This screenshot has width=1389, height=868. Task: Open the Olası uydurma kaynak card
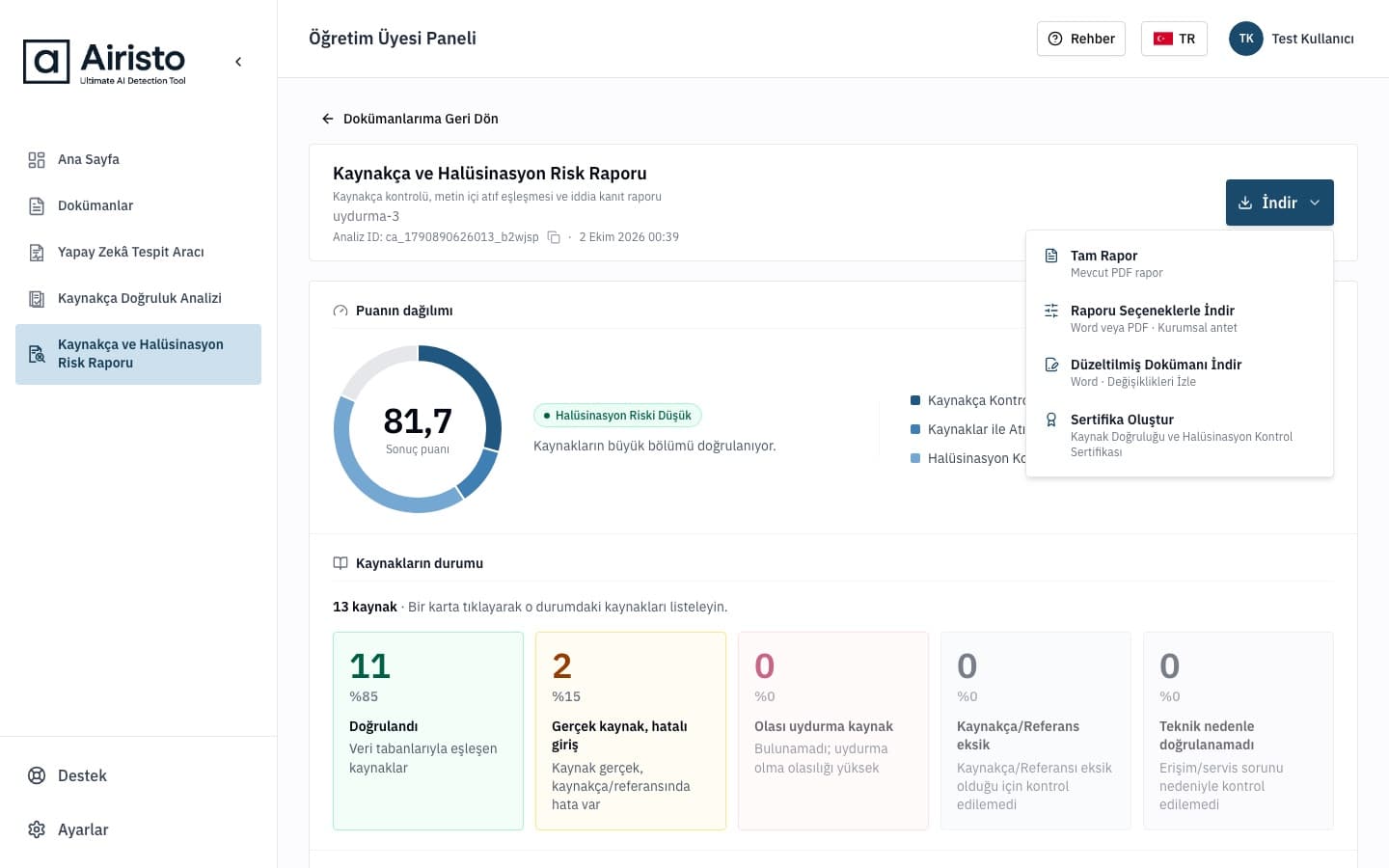point(833,731)
